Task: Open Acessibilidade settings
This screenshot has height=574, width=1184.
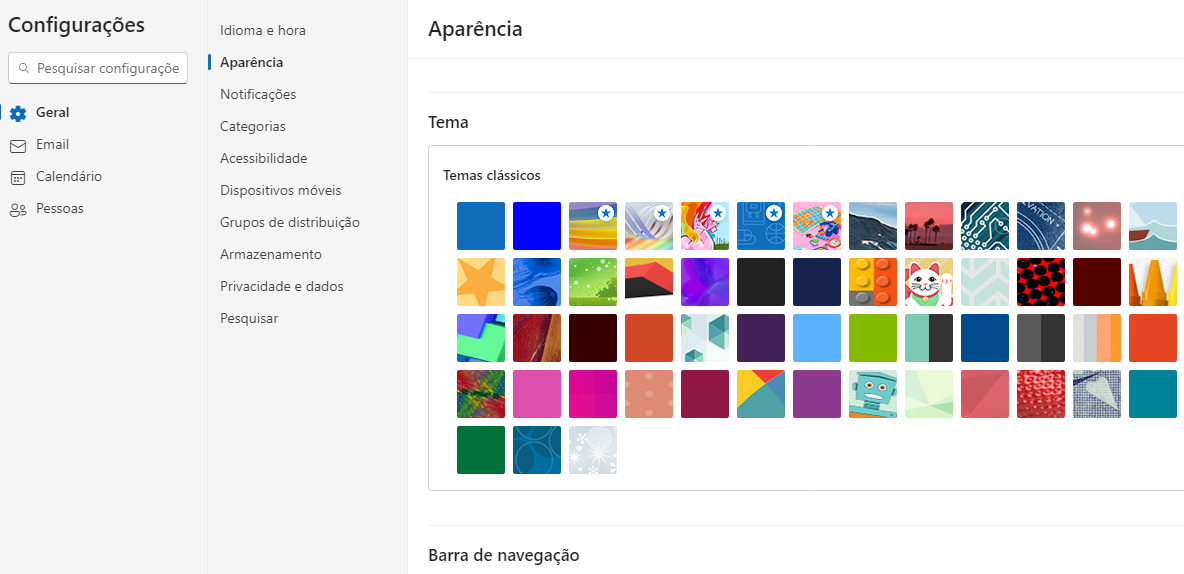Action: click(264, 158)
